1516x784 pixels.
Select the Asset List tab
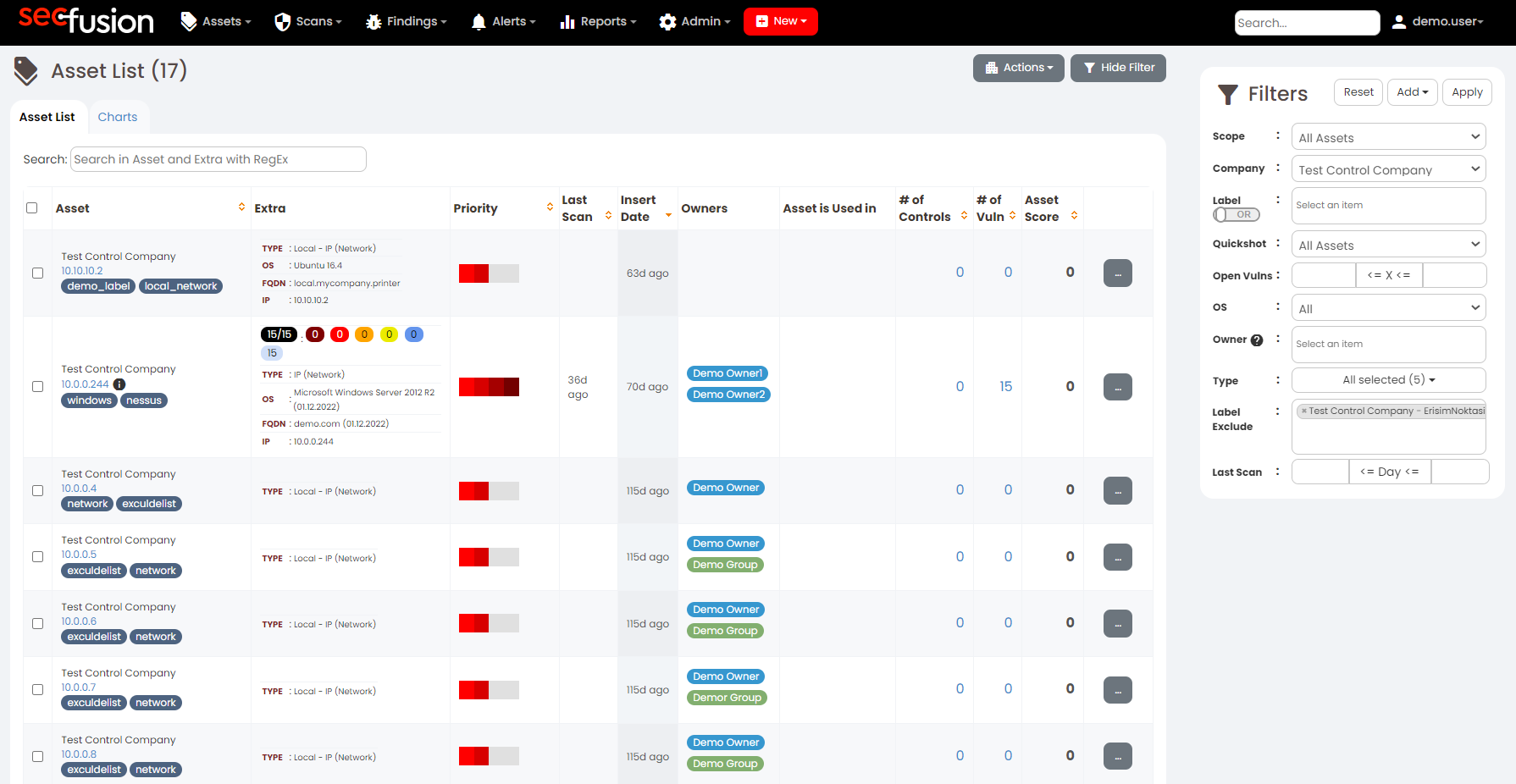click(x=47, y=117)
